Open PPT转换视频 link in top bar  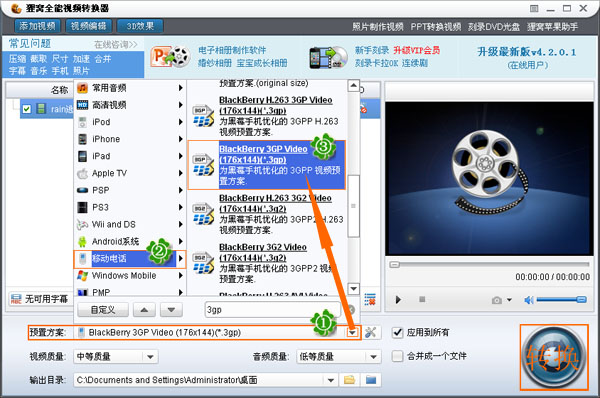pos(436,27)
